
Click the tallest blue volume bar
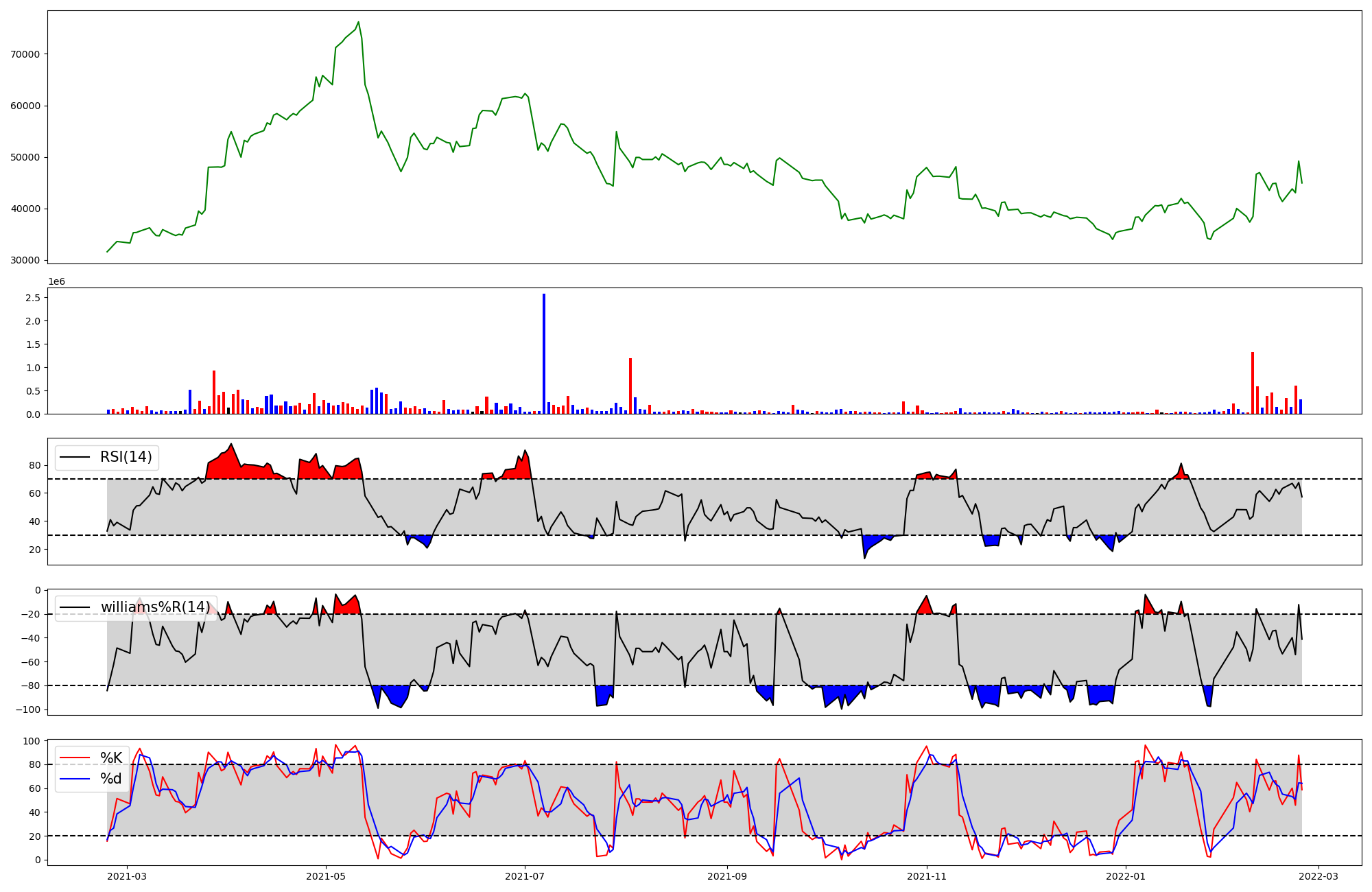[544, 353]
